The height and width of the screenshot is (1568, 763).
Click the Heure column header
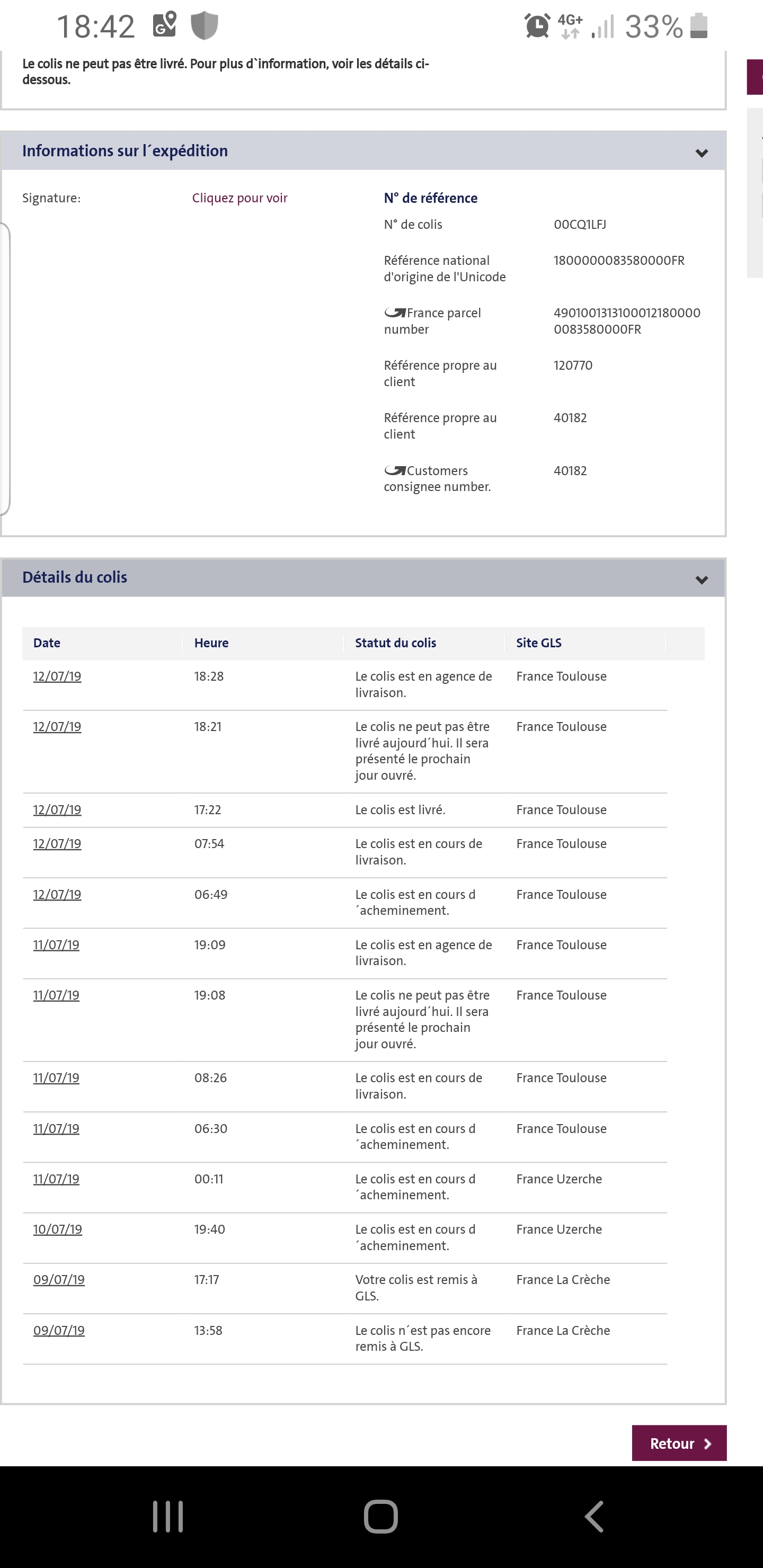[x=211, y=643]
